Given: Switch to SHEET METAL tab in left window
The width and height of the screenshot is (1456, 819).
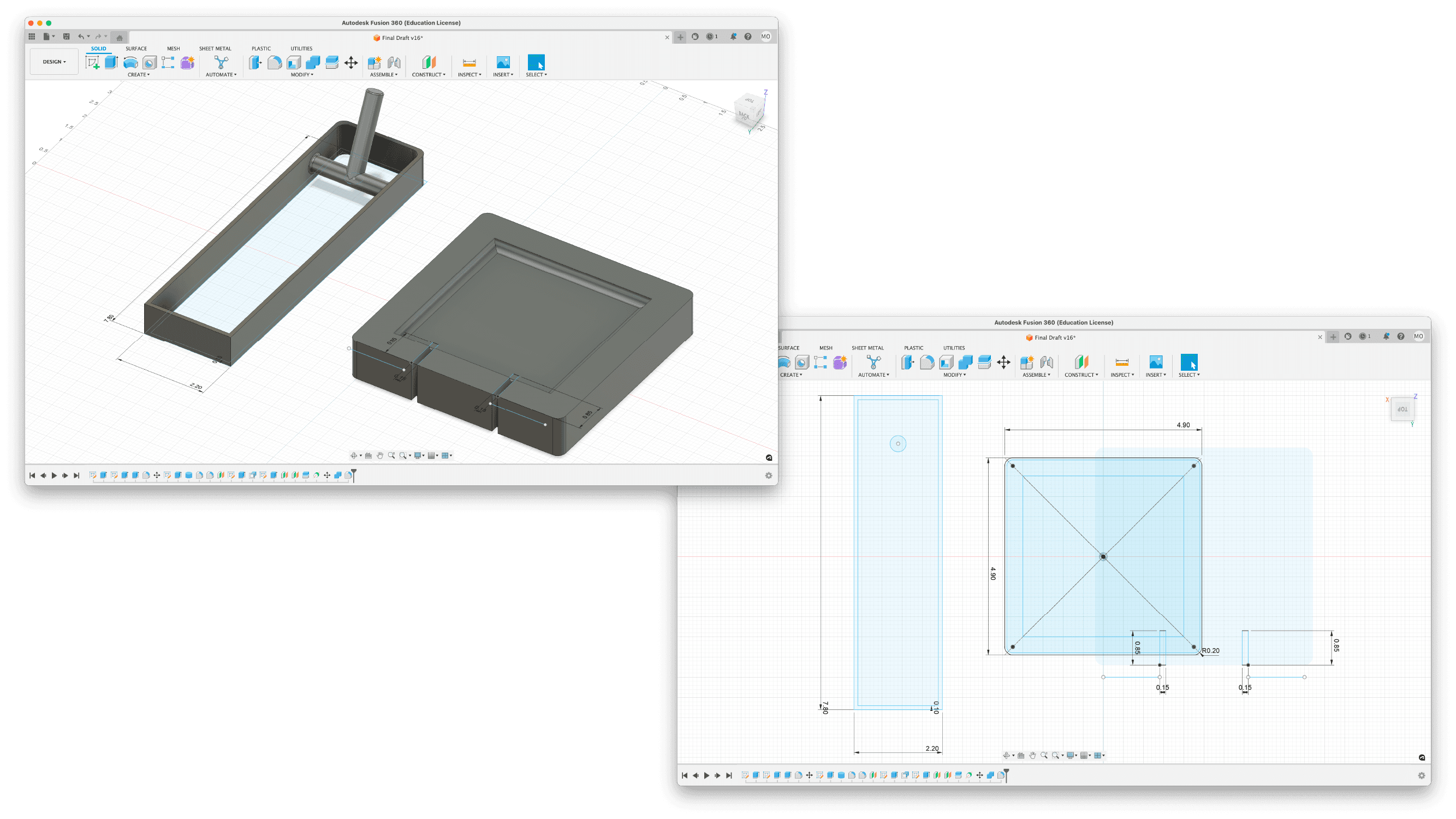Looking at the screenshot, I should [215, 49].
